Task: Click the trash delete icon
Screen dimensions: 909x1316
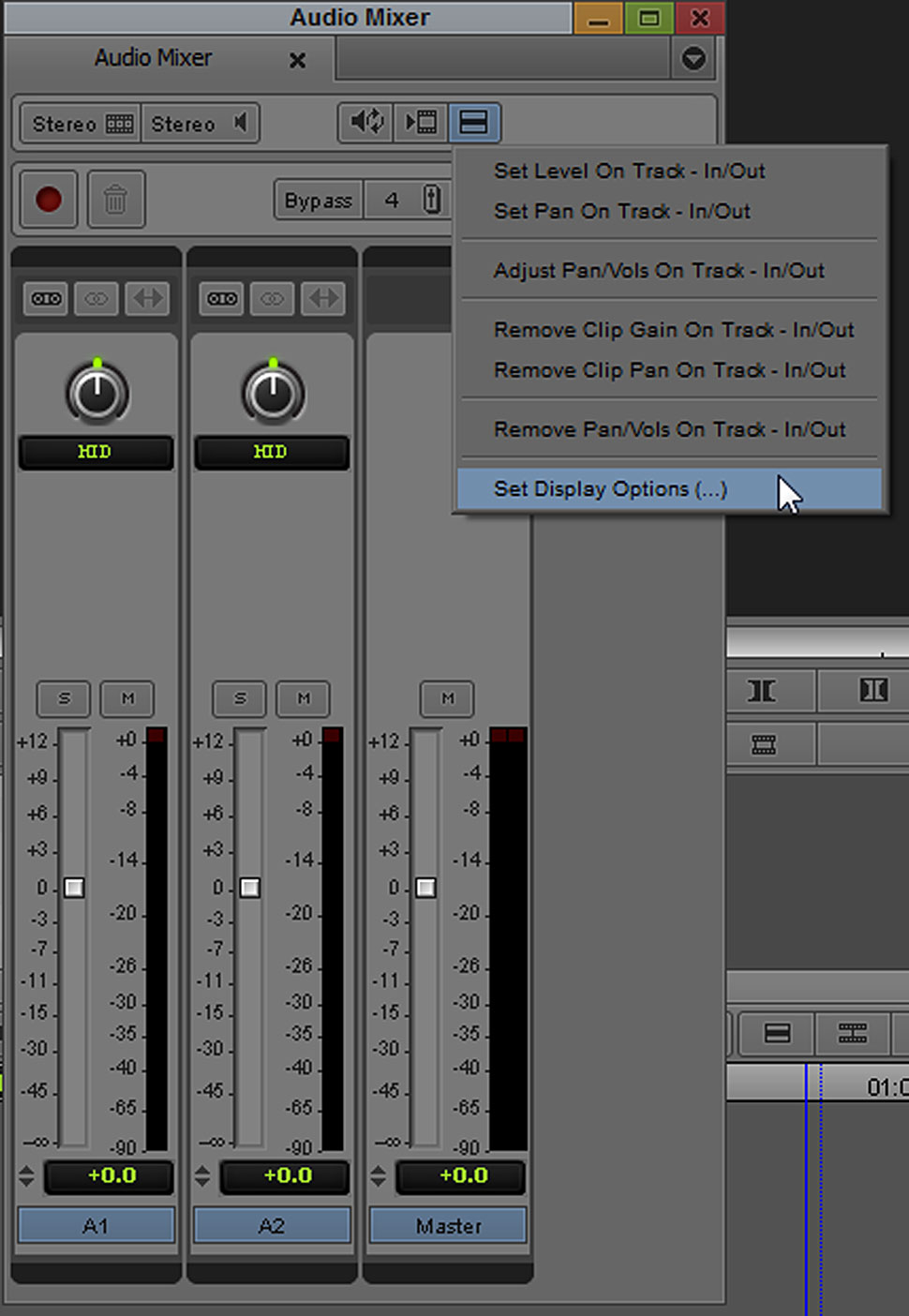Action: coord(116,200)
